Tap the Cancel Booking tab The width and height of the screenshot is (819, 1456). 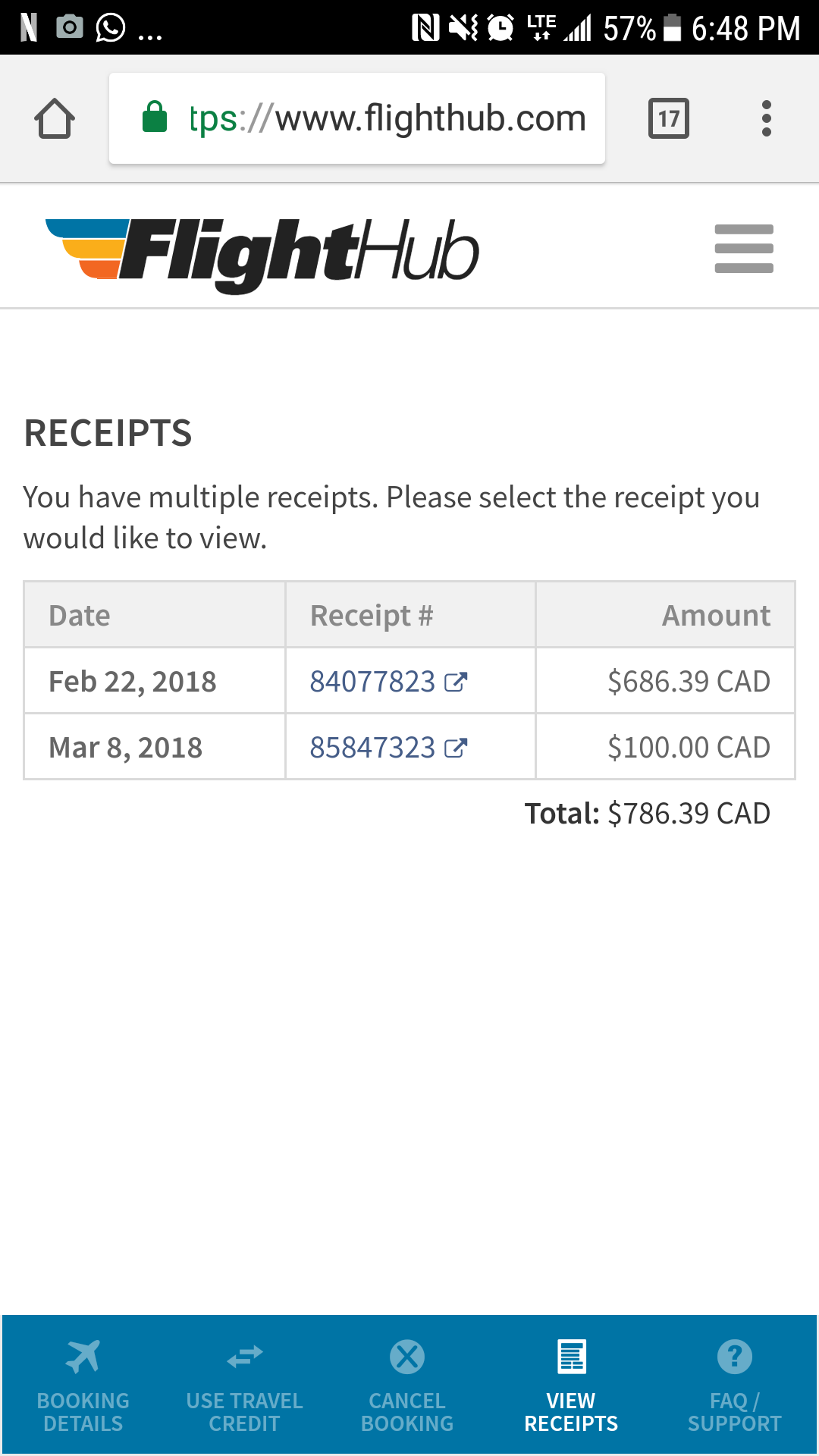pyautogui.click(x=407, y=1386)
